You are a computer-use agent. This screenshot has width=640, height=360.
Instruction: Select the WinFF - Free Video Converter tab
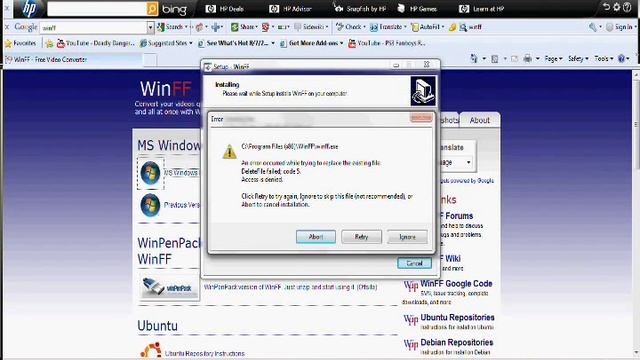pos(73,60)
